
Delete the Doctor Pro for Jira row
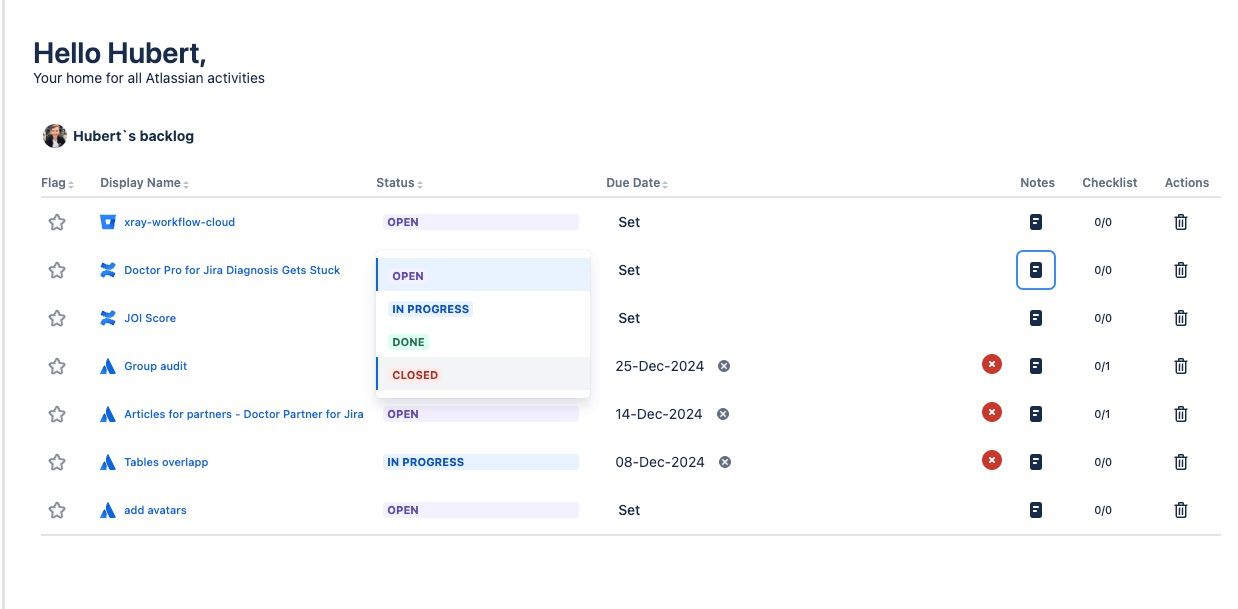(x=1181, y=270)
